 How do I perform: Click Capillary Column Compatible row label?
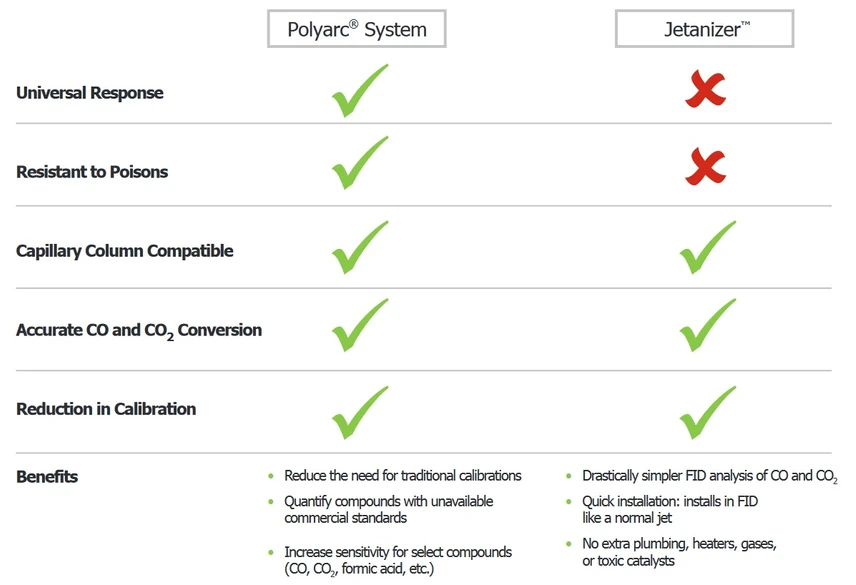pos(124,251)
